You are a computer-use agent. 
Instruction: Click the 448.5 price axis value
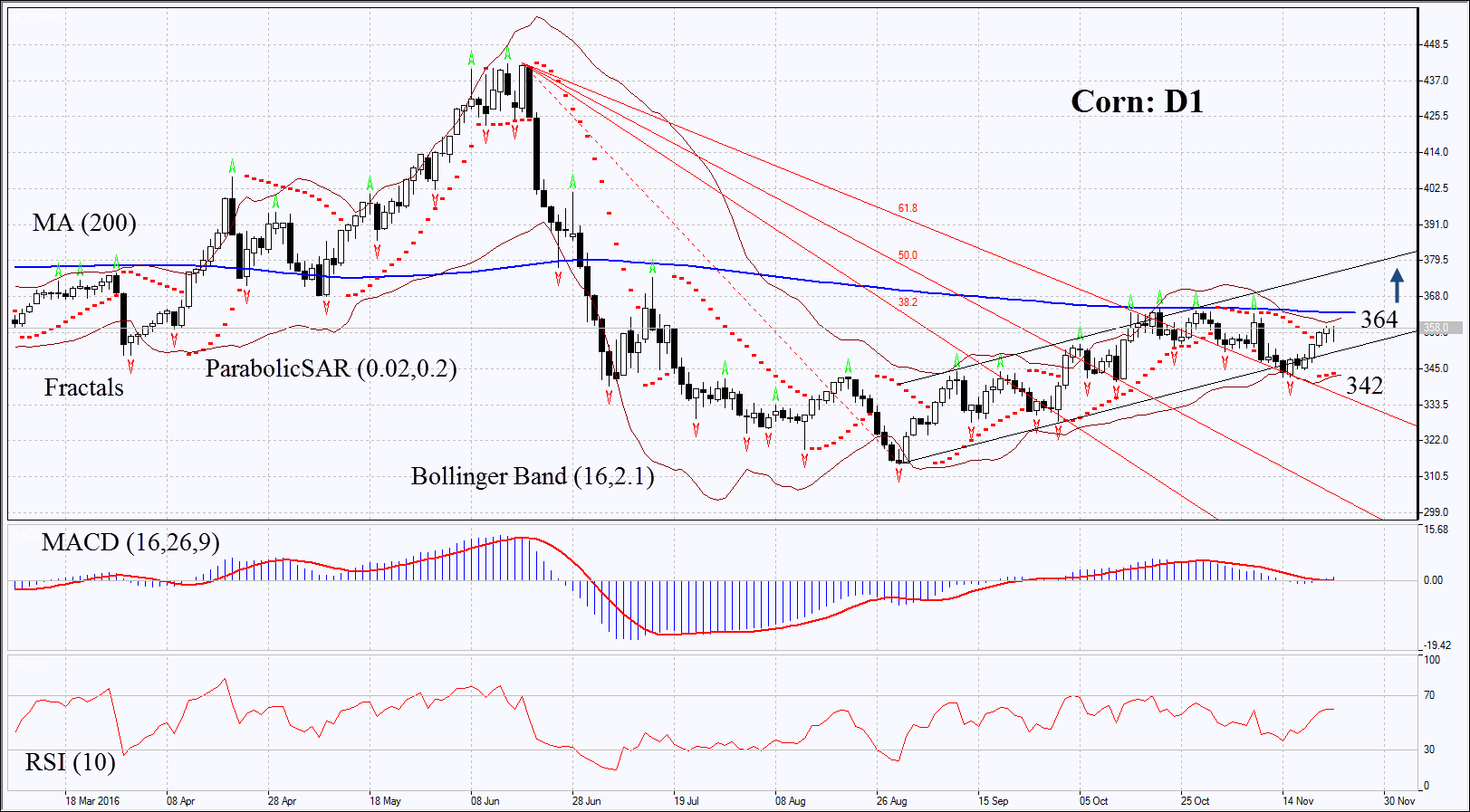point(1436,44)
